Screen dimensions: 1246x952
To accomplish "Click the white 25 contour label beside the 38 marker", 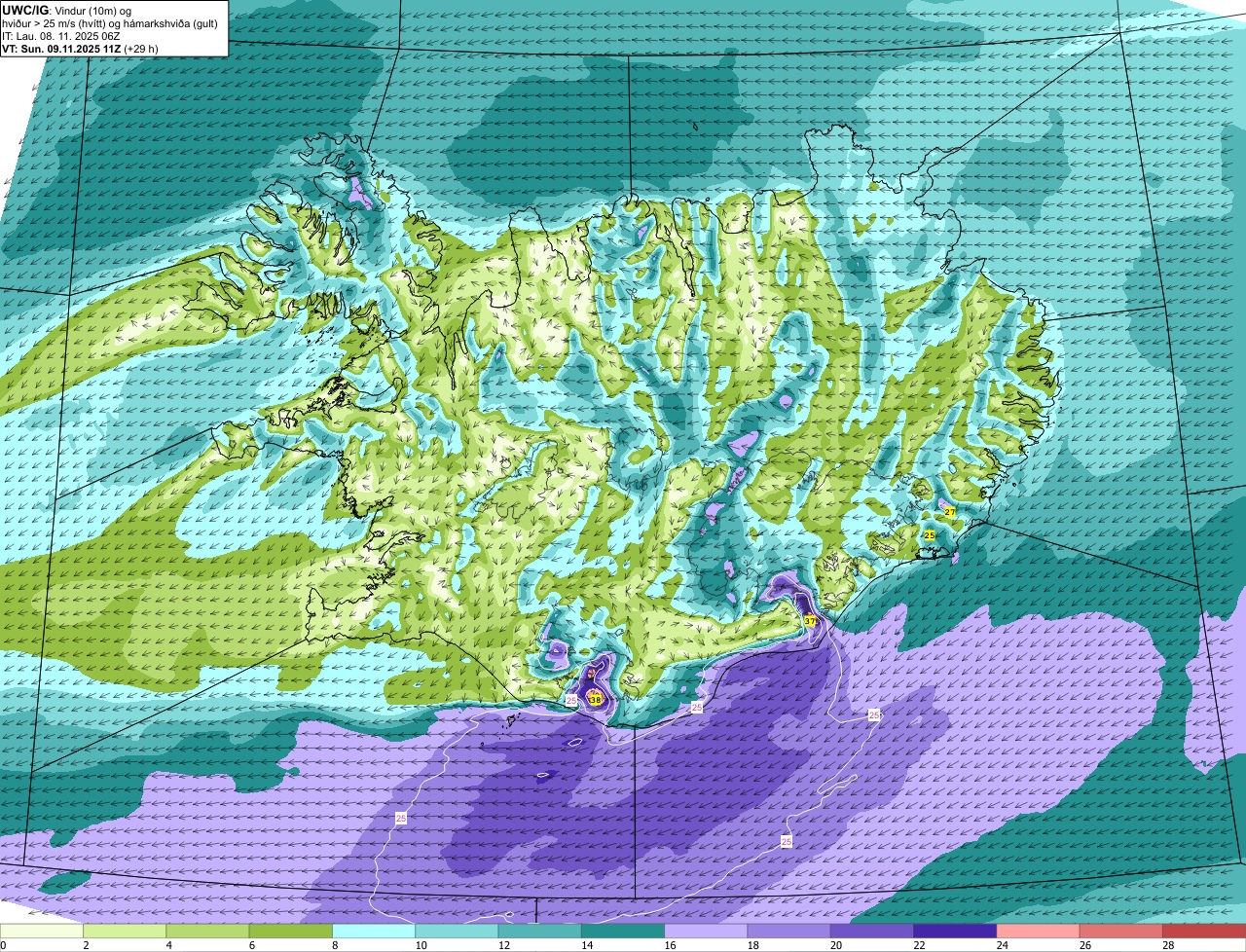I will 571,700.
